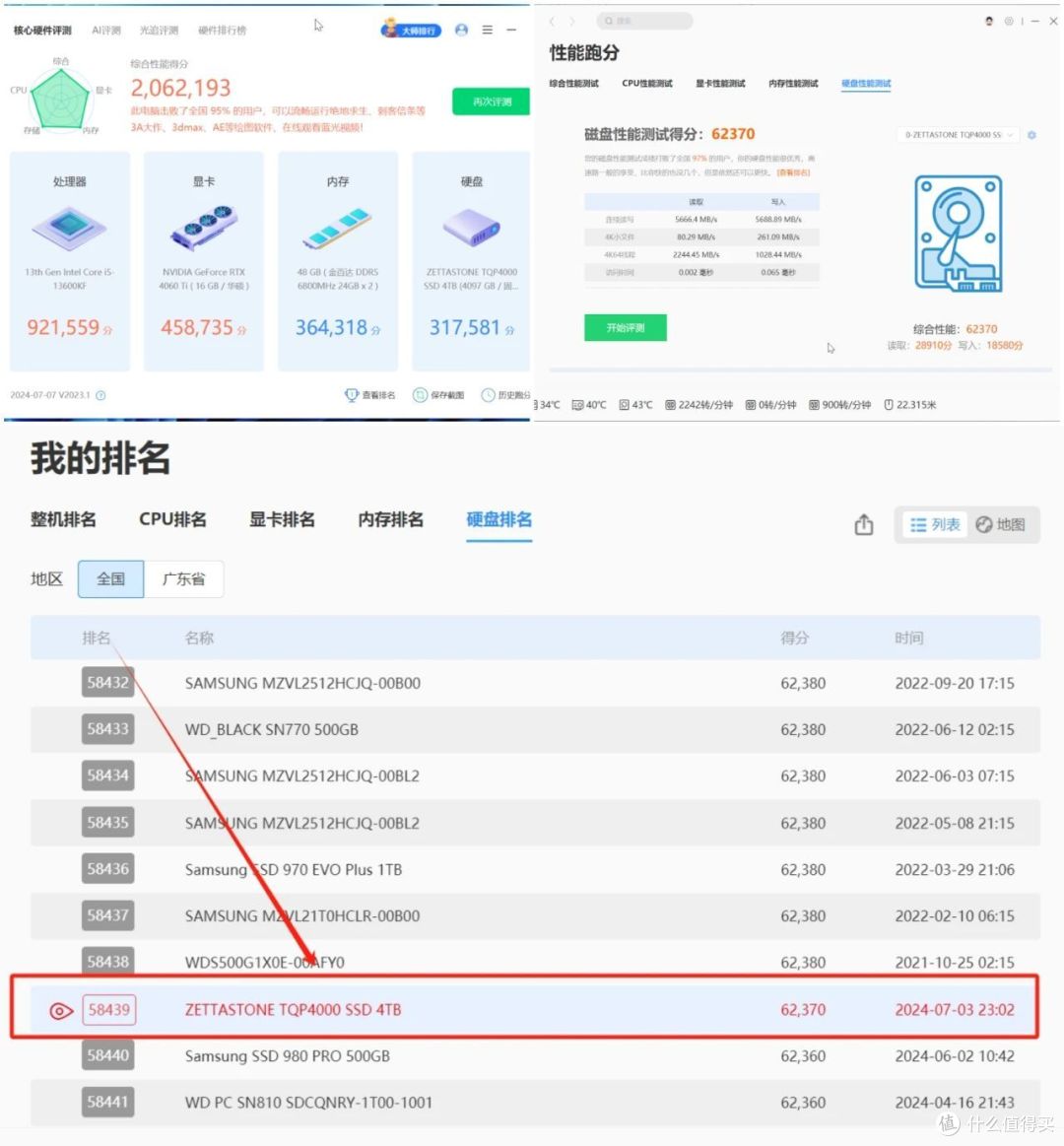Open the CPU排名 tab
Viewport: 1064px width, 1146px height.
pos(172,519)
